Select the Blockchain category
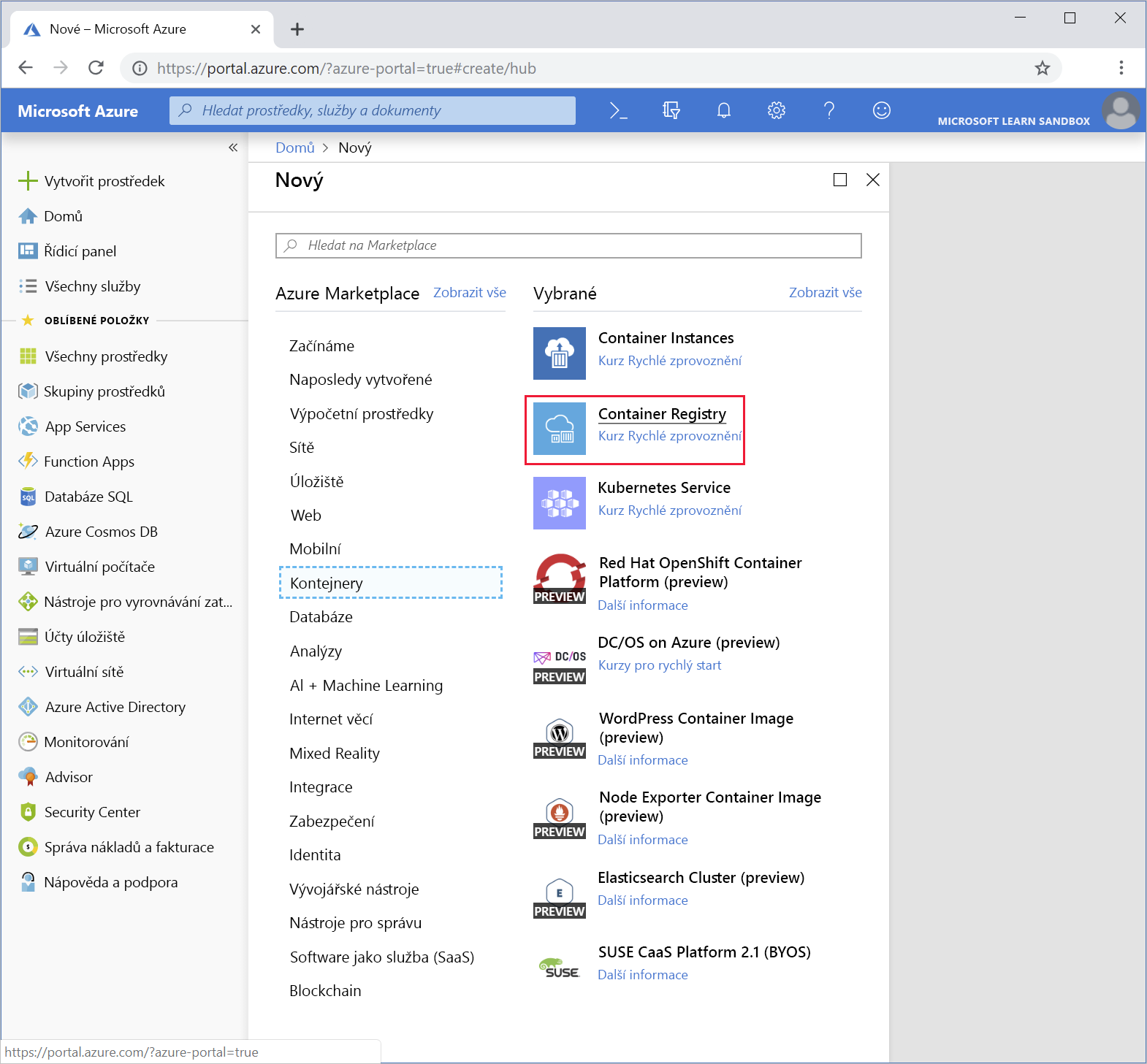 (x=325, y=991)
